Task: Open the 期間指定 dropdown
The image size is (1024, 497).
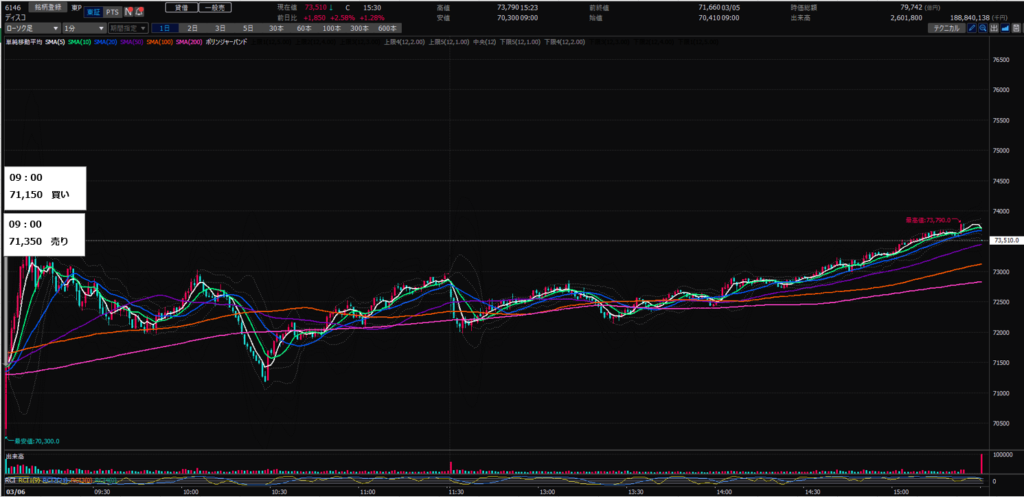Action: coord(129,28)
